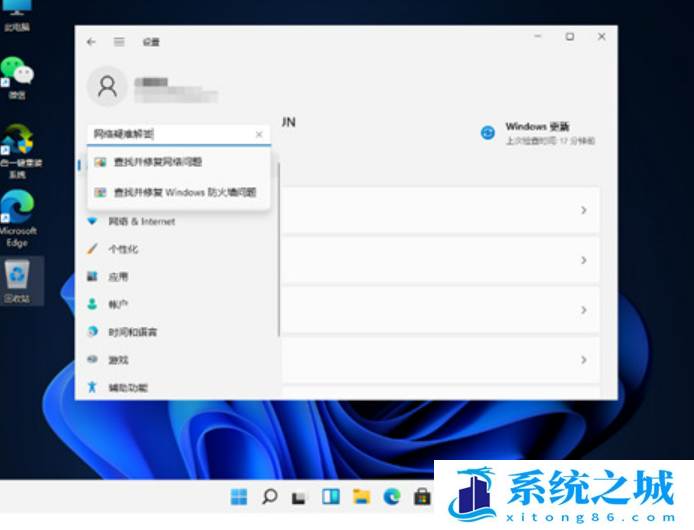
Task: Open the hamburger navigation menu
Action: (119, 42)
